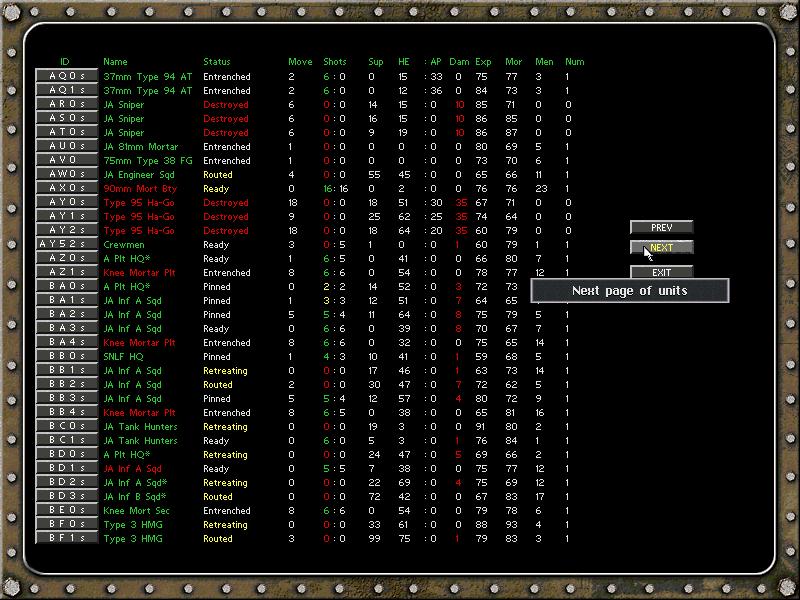
Task: Click the name 'JA Engineer Sqd'
Action: [139, 174]
